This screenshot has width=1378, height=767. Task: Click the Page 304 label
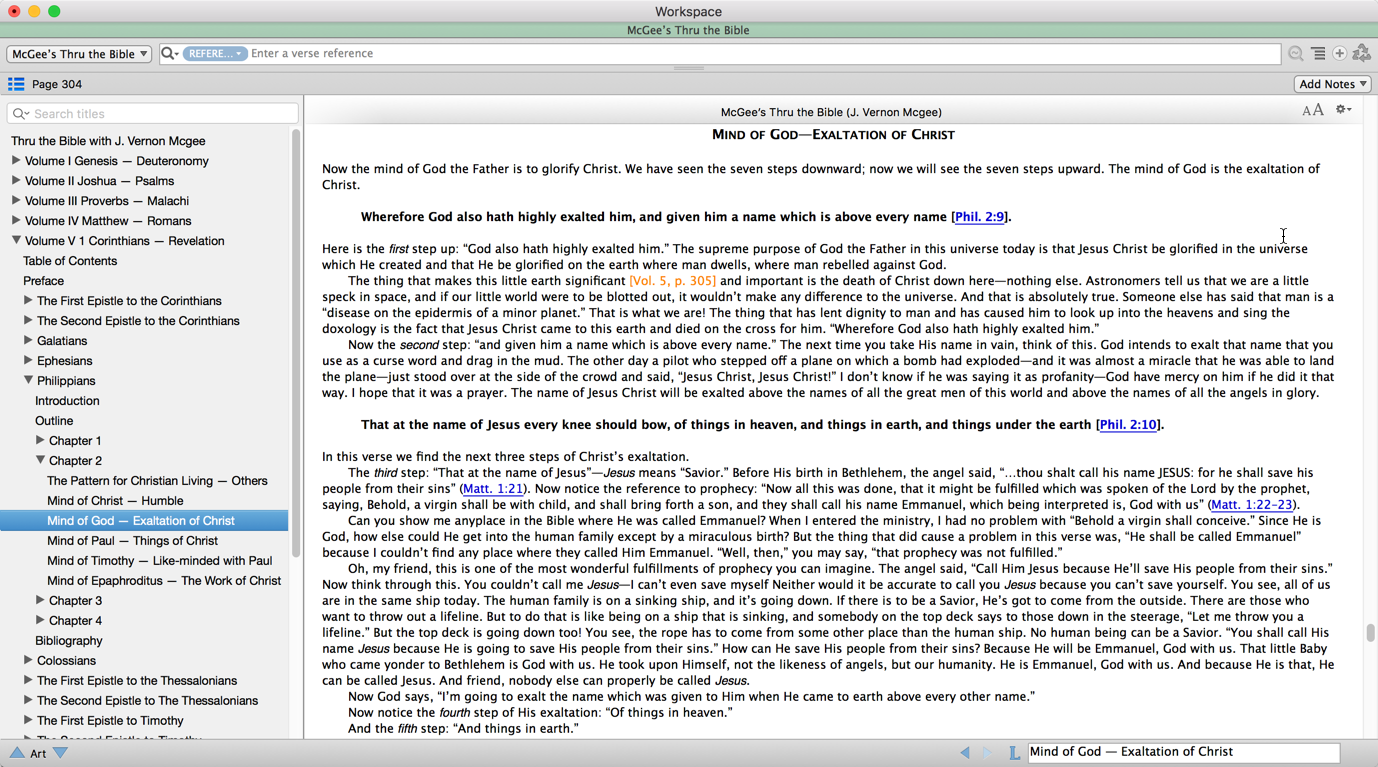tap(57, 84)
